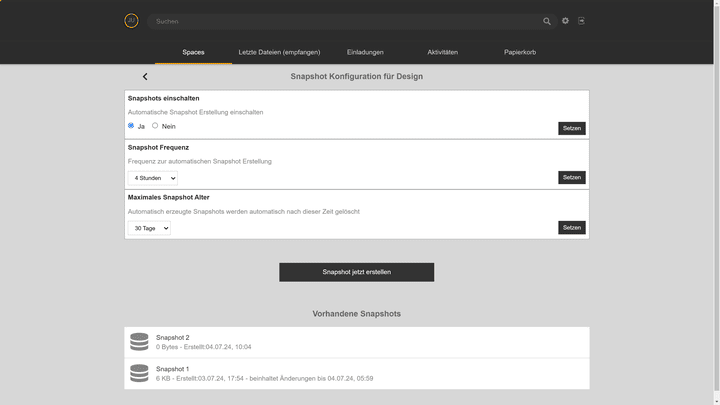Click the magnifier search icon
The height and width of the screenshot is (405, 720).
tap(547, 21)
